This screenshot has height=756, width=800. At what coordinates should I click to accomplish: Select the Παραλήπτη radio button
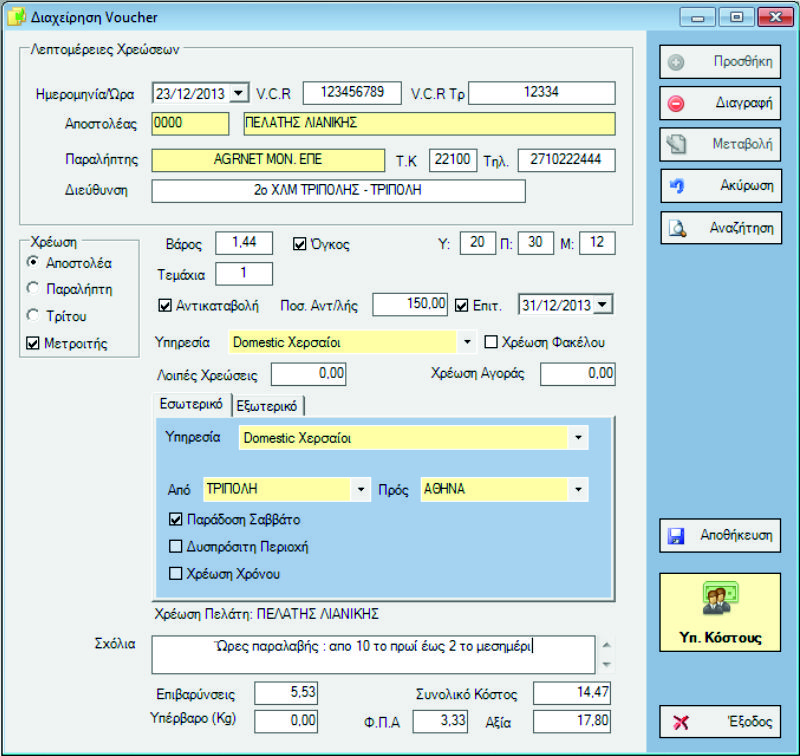[x=34, y=289]
